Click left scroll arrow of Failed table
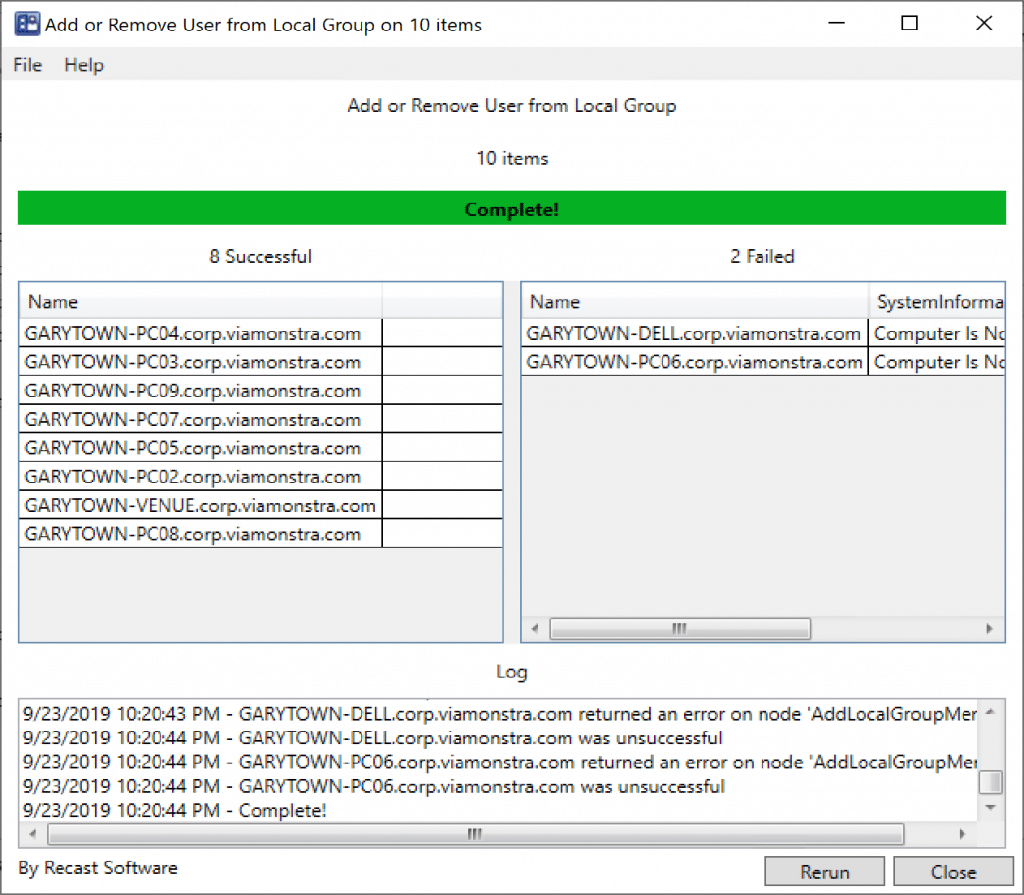 coord(535,629)
